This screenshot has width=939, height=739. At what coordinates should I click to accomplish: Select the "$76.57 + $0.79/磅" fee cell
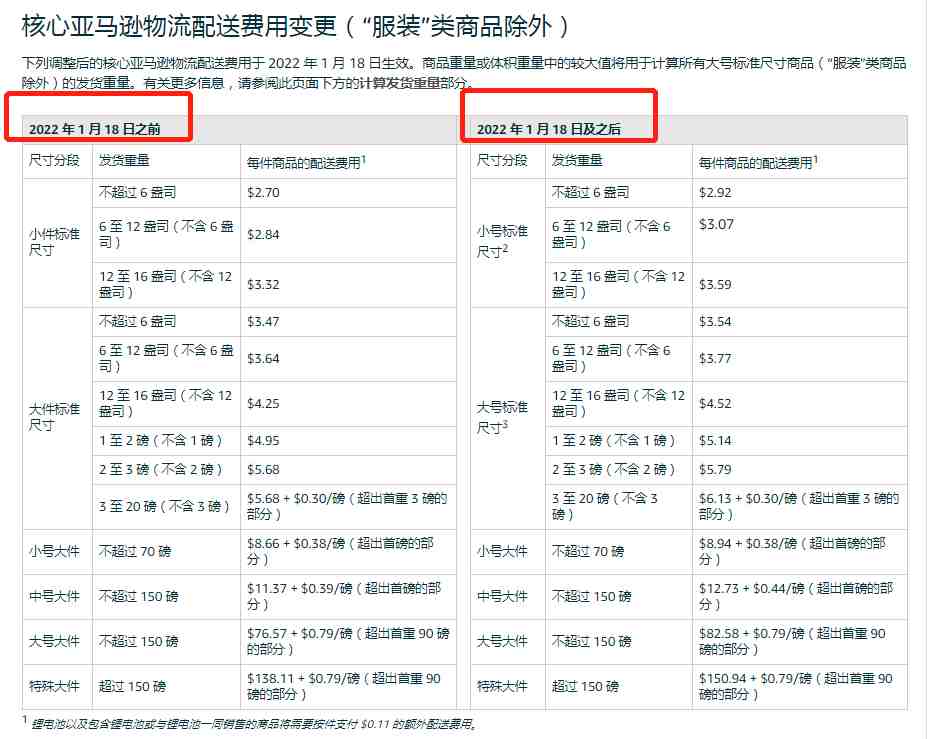point(348,641)
